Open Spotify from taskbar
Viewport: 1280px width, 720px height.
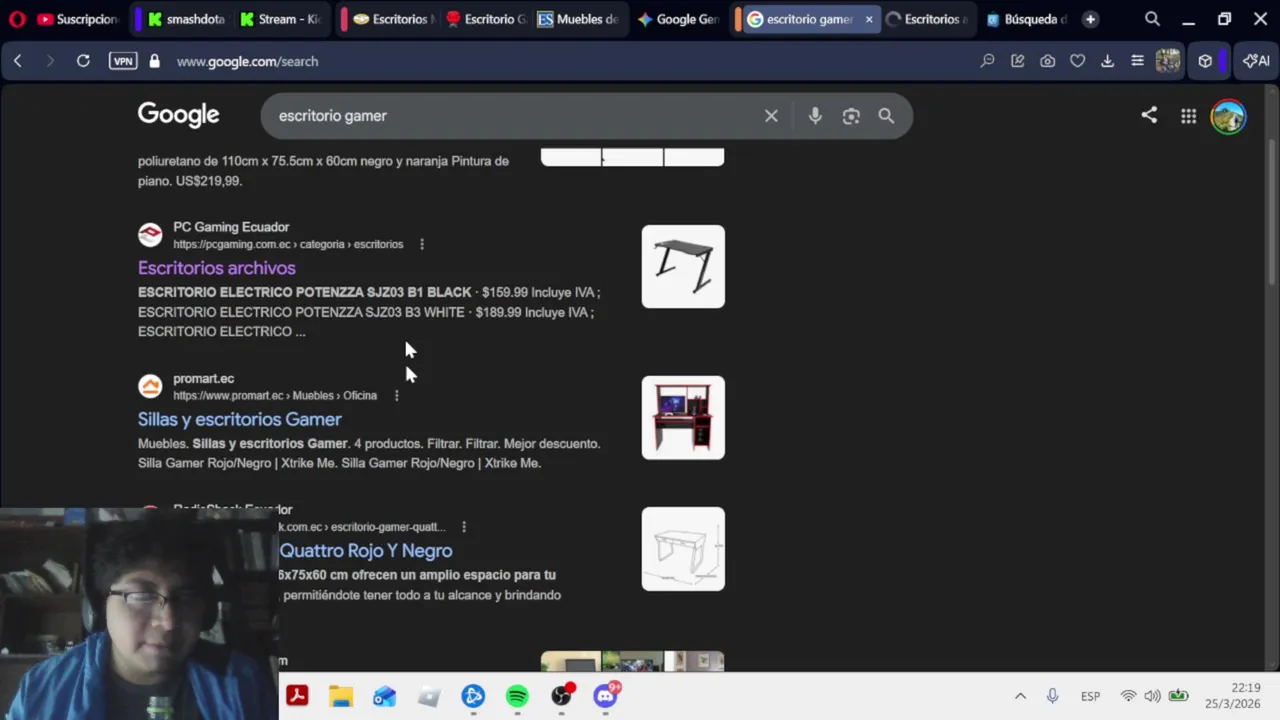point(517,695)
